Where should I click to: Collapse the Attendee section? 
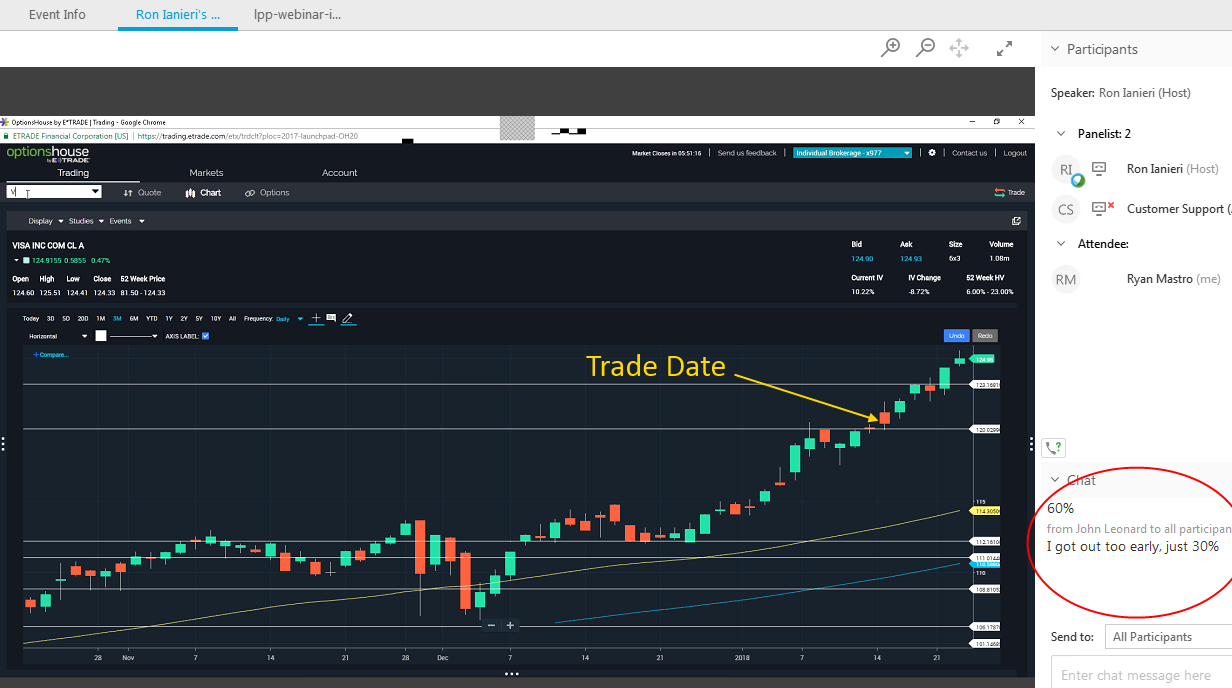point(1062,244)
